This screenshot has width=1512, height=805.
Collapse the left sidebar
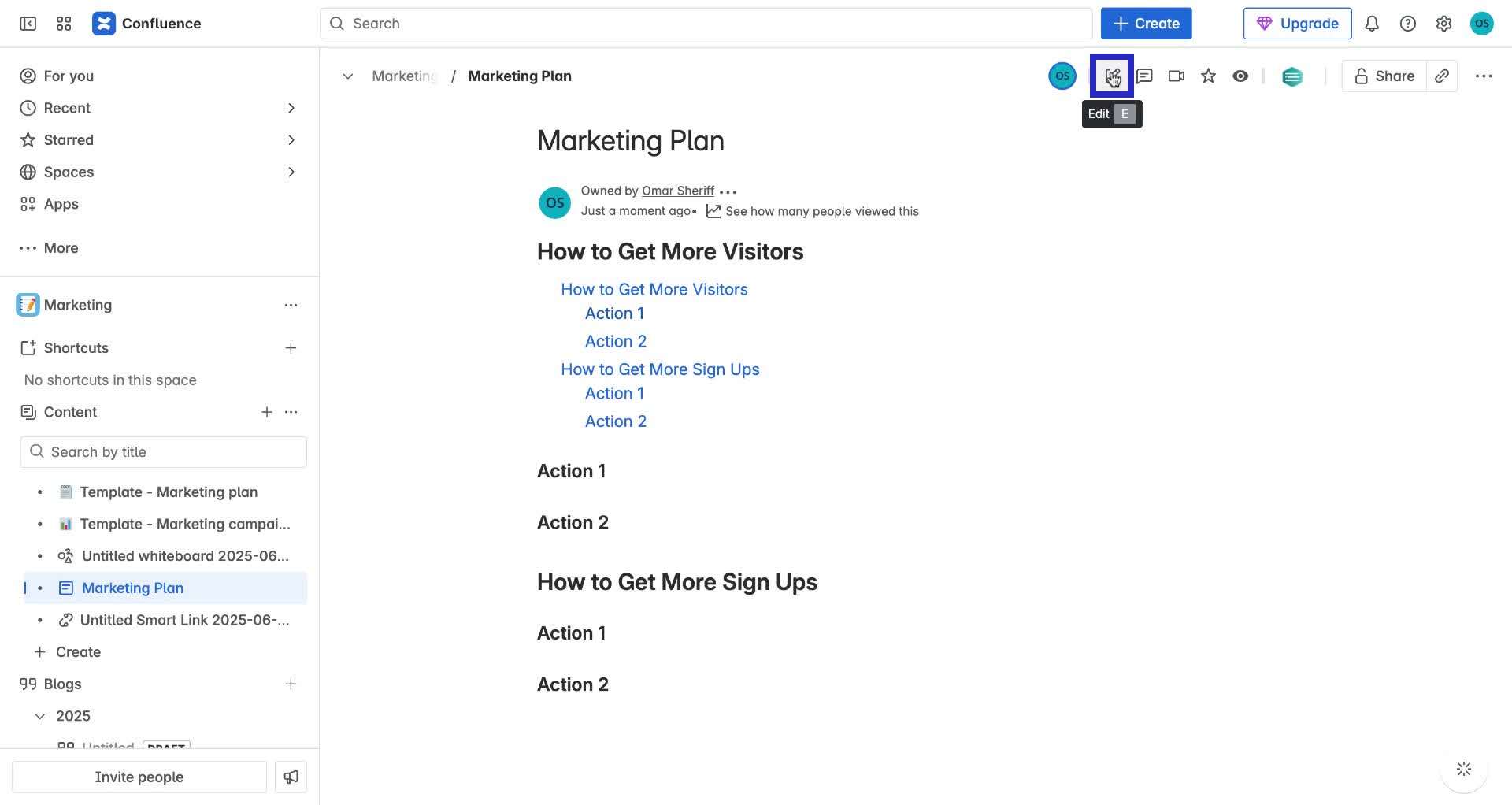28,24
